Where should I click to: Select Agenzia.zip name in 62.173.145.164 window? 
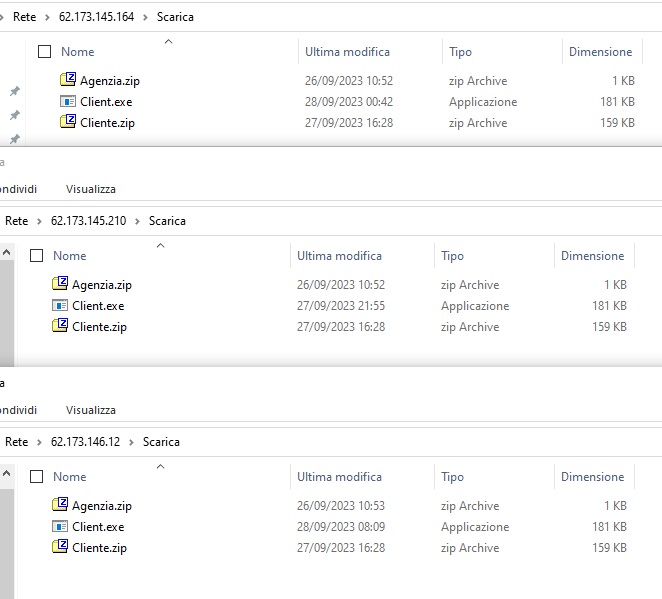(x=110, y=81)
